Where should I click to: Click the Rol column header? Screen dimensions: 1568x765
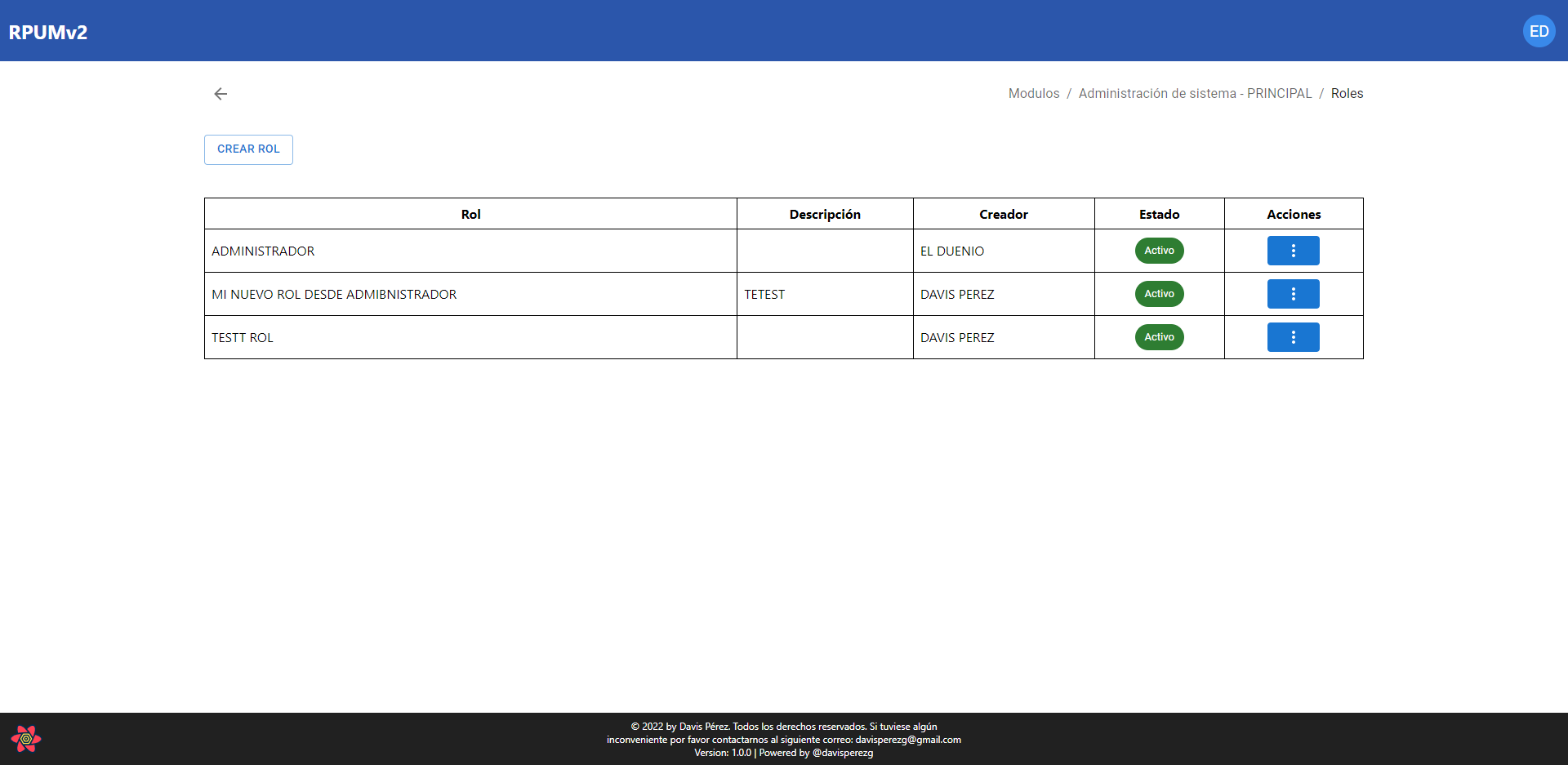tap(470, 214)
